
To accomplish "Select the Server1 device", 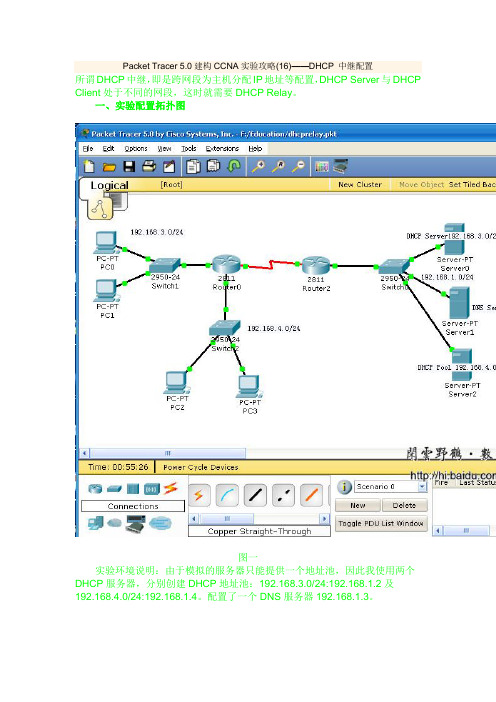I will [x=459, y=304].
